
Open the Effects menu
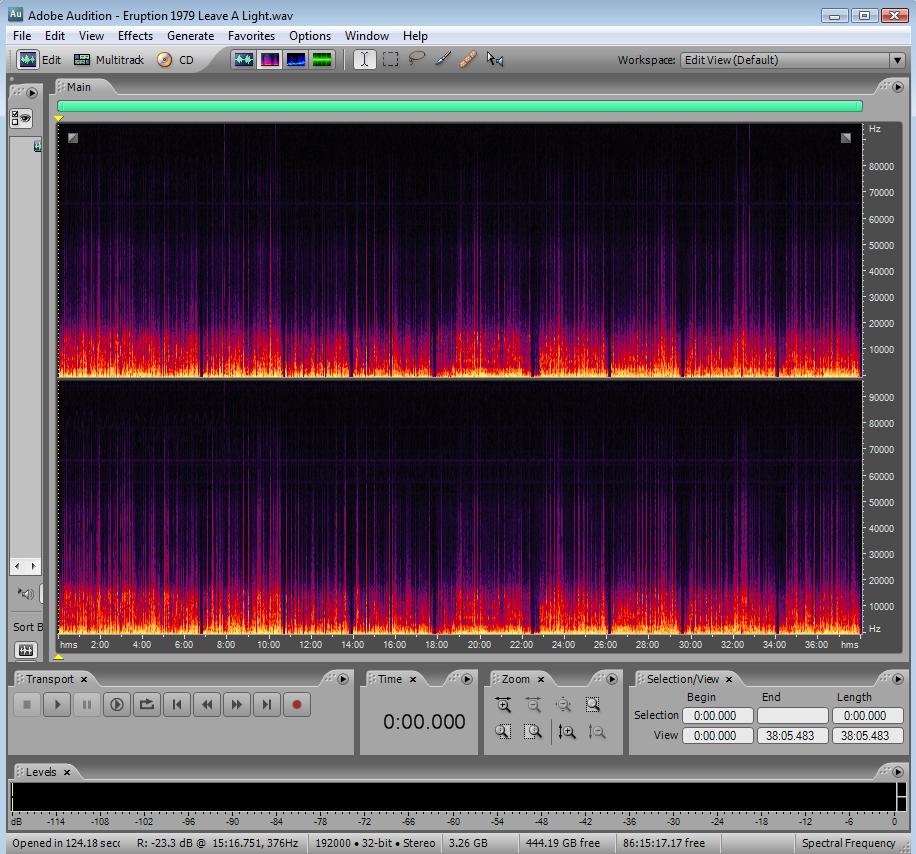coord(135,36)
